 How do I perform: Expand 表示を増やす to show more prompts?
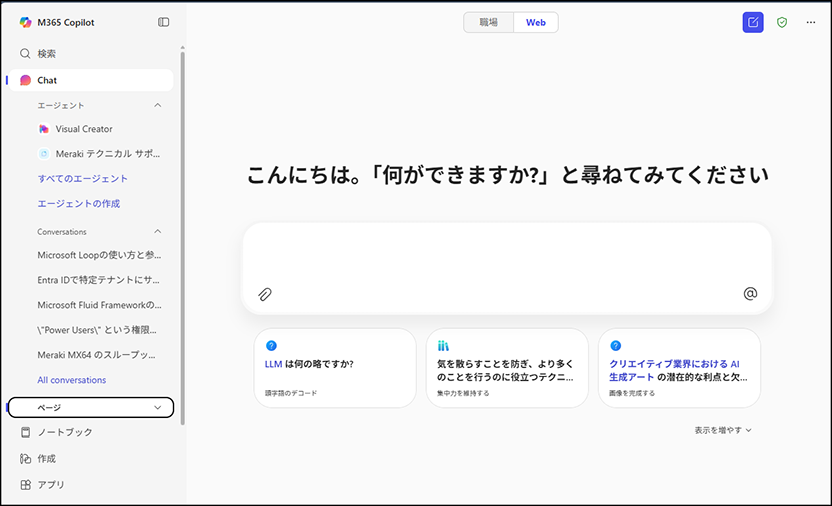[x=723, y=430]
